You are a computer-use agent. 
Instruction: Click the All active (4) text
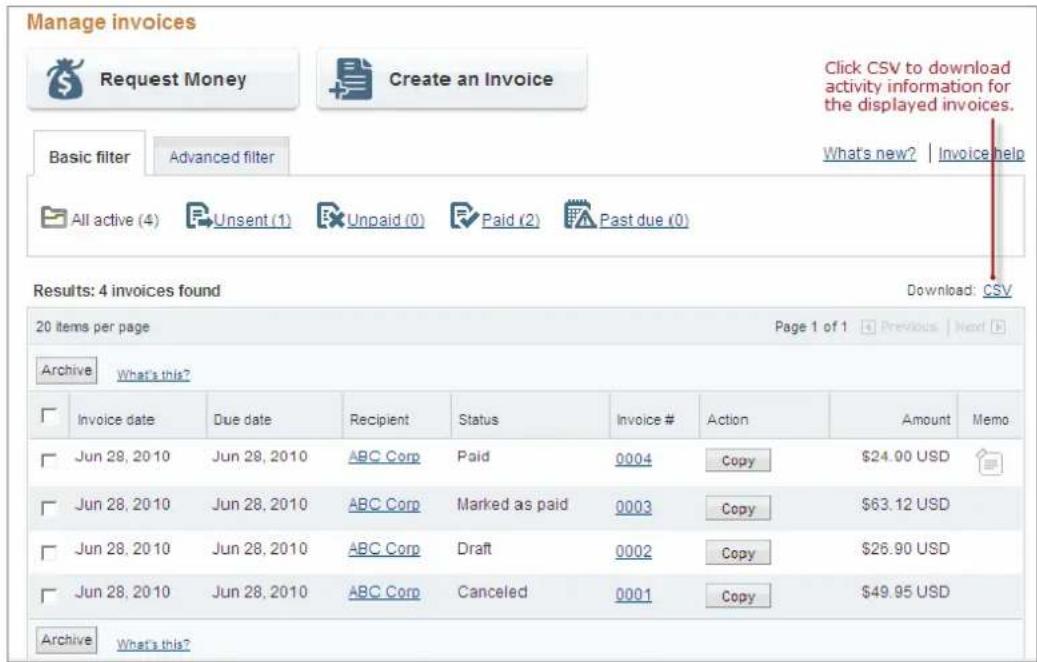[115, 220]
